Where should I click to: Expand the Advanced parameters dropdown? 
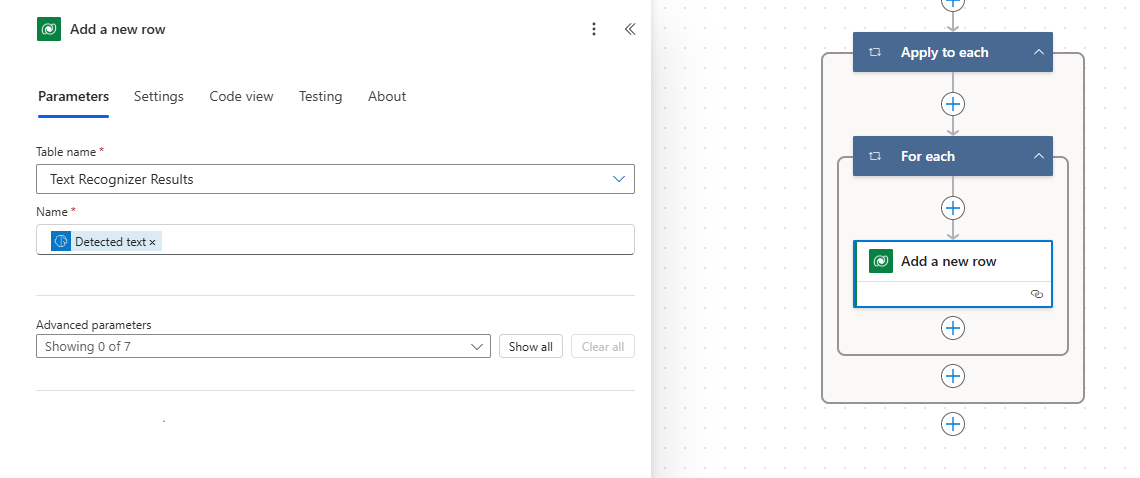(x=263, y=346)
